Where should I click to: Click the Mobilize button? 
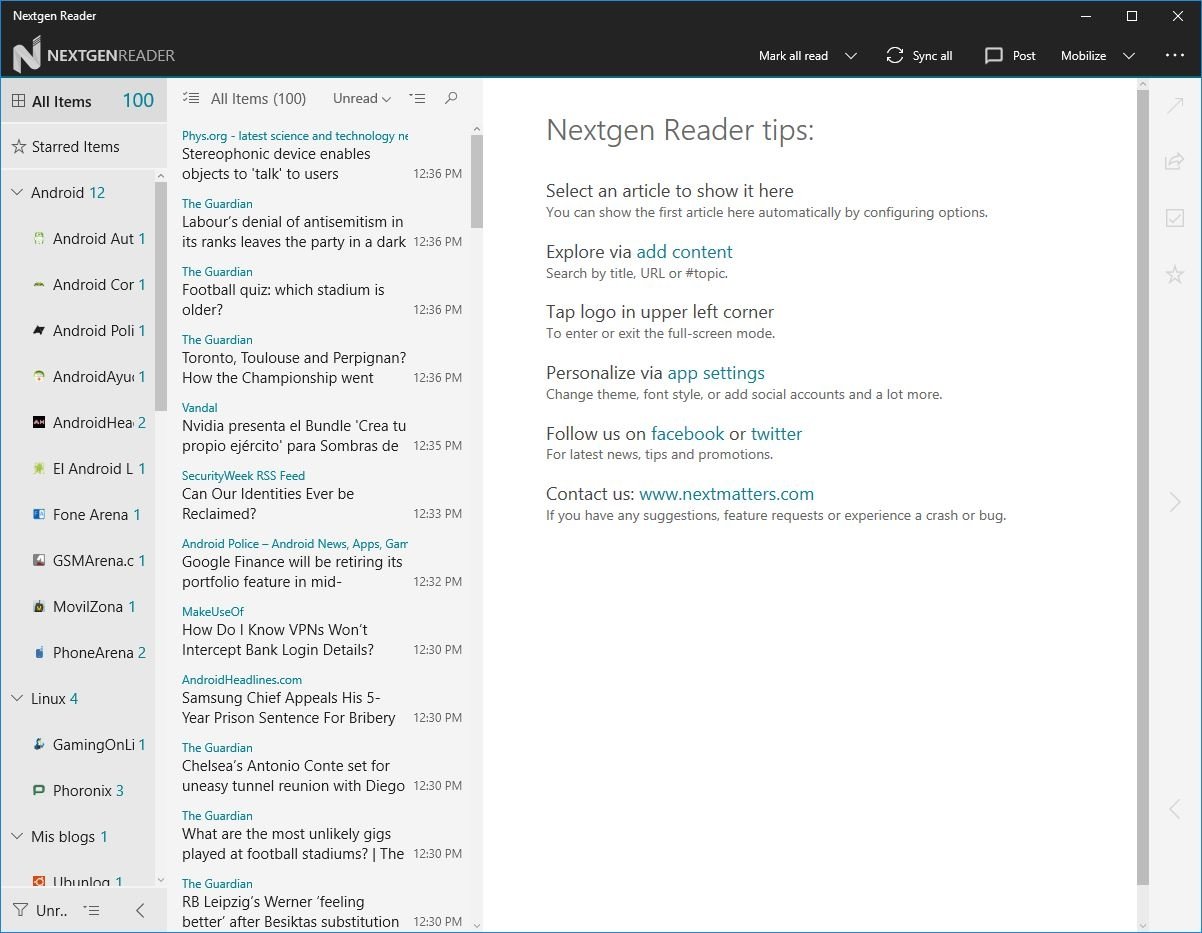pos(1083,56)
